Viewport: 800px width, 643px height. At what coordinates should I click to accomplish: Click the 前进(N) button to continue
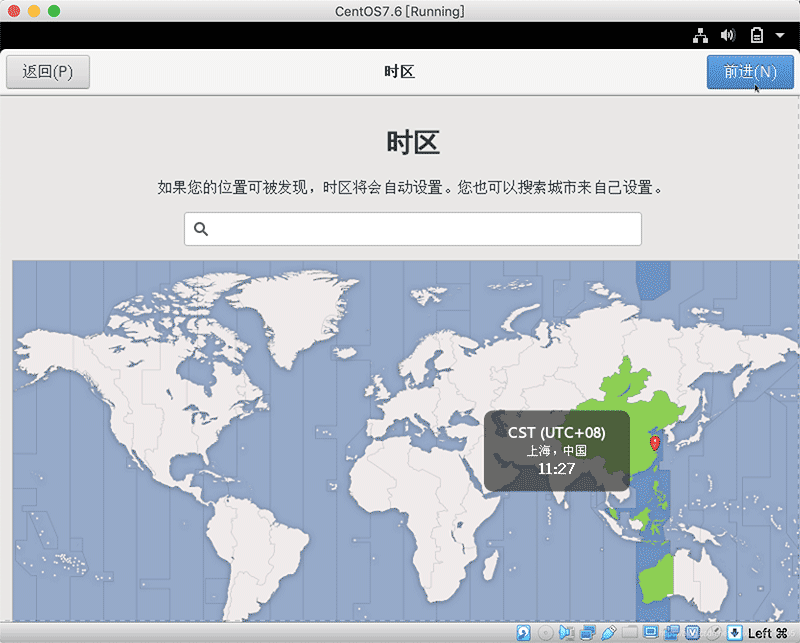750,72
